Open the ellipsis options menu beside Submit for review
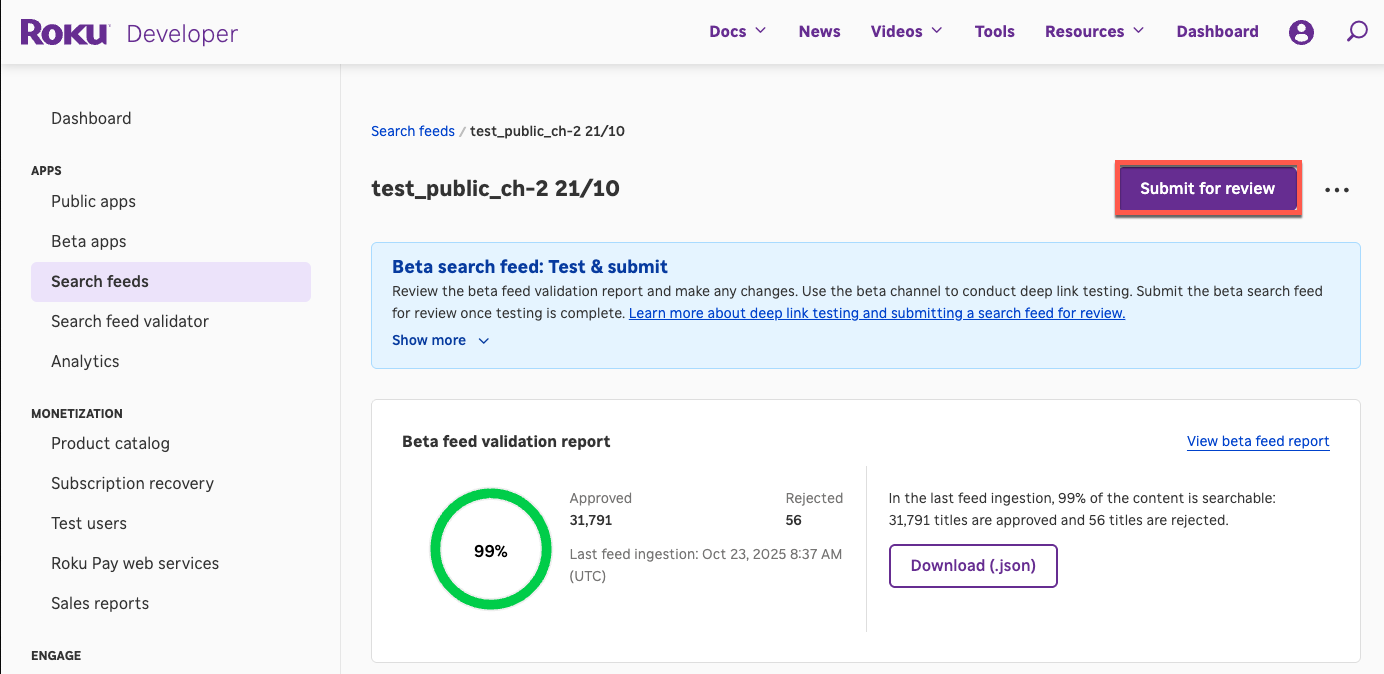Viewport: 1384px width, 674px height. click(x=1337, y=189)
